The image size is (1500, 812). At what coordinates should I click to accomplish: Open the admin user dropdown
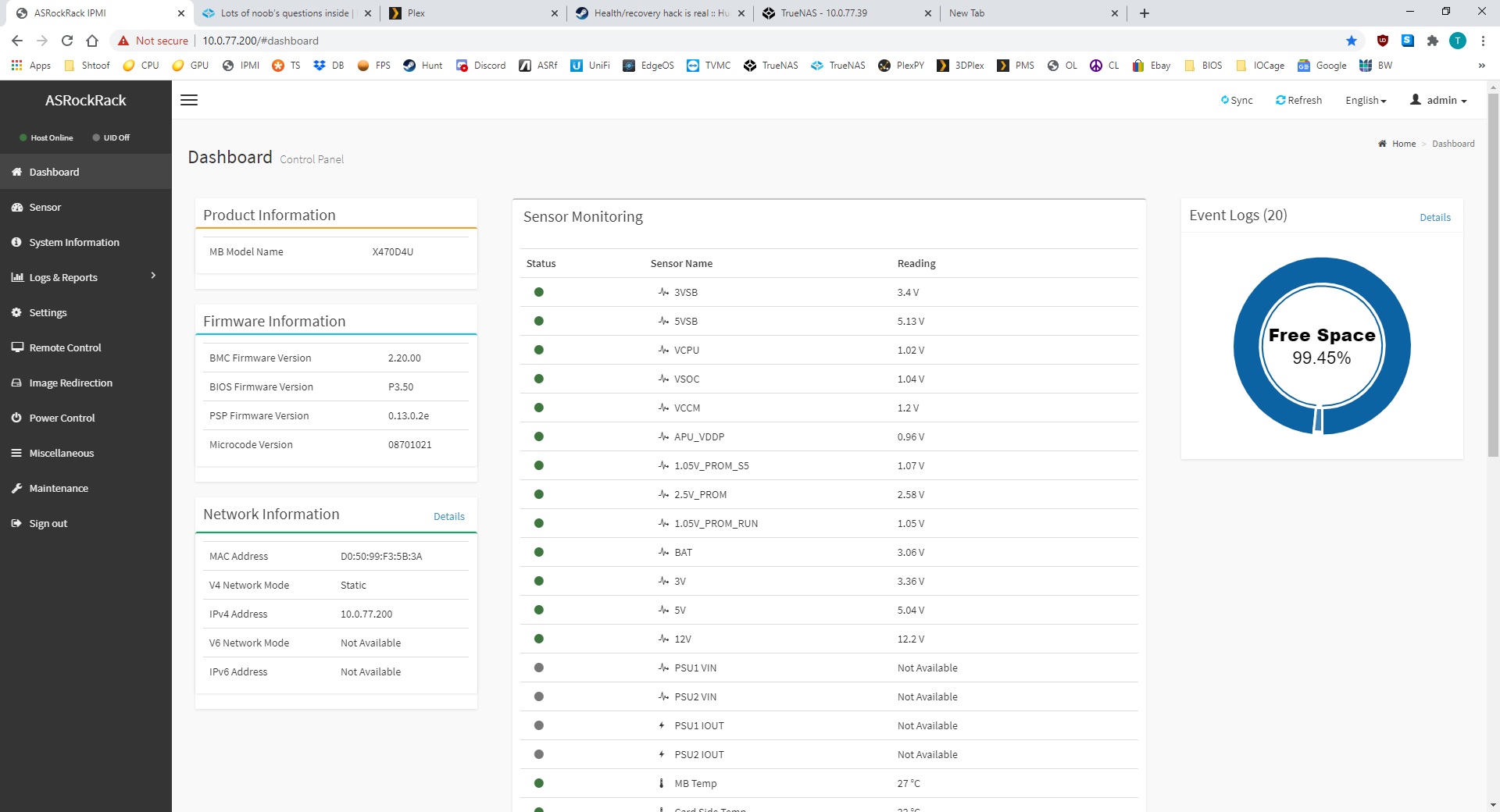pos(1438,100)
